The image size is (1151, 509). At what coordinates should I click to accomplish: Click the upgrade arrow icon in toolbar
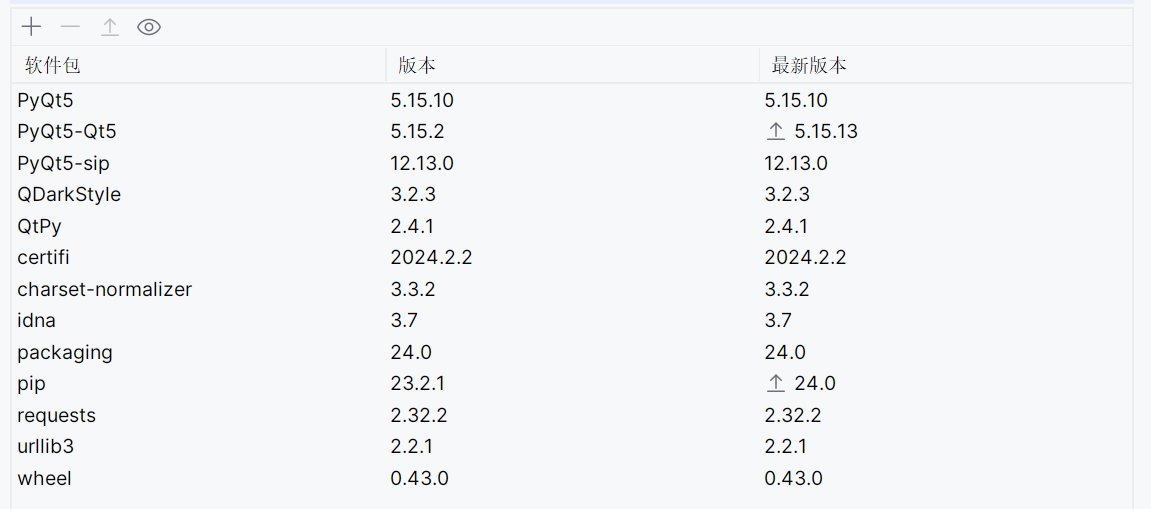pos(110,28)
